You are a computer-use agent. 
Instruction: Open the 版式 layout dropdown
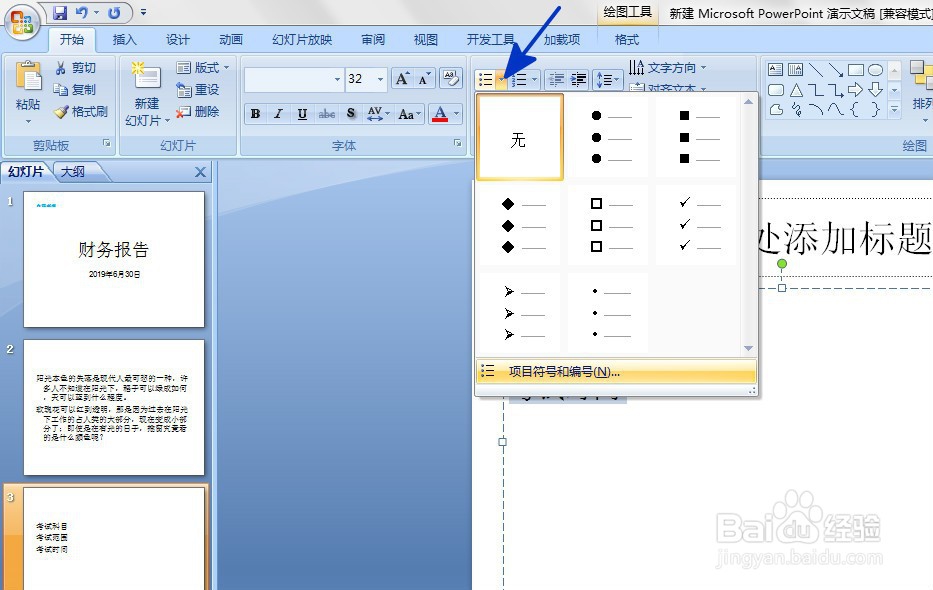[x=202, y=68]
